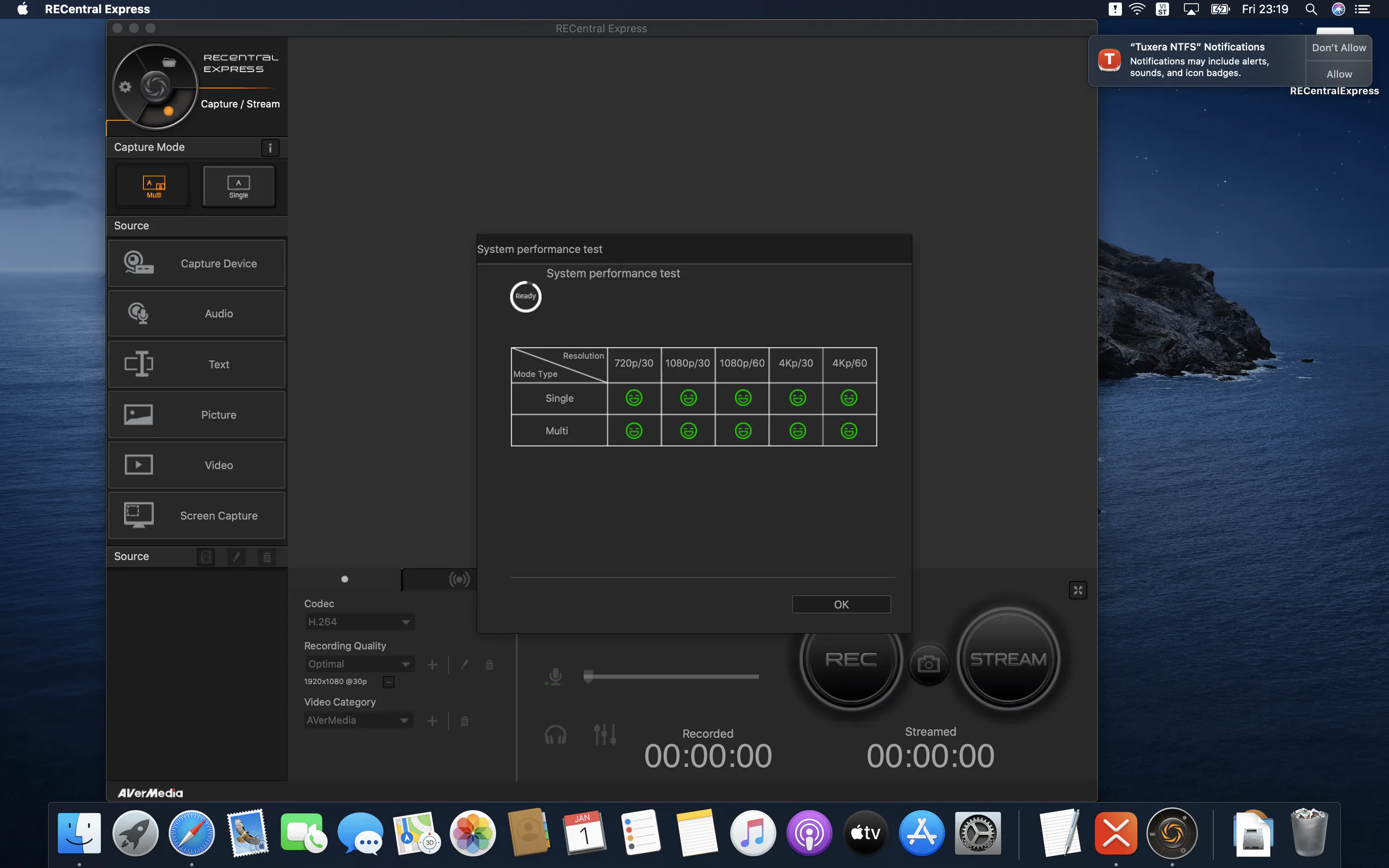
Task: Delete the video category
Action: tap(464, 721)
